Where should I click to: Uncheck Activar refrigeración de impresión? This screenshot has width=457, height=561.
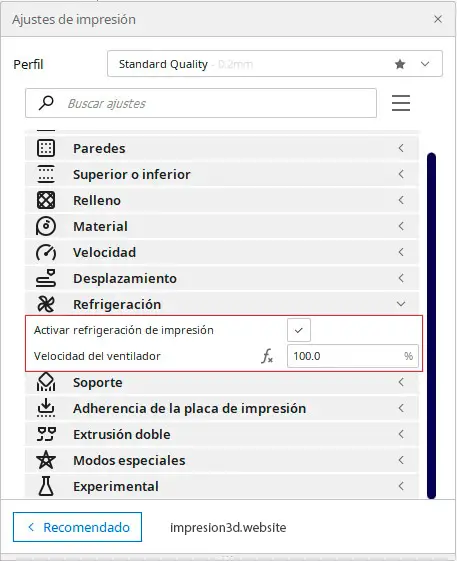tap(299, 330)
